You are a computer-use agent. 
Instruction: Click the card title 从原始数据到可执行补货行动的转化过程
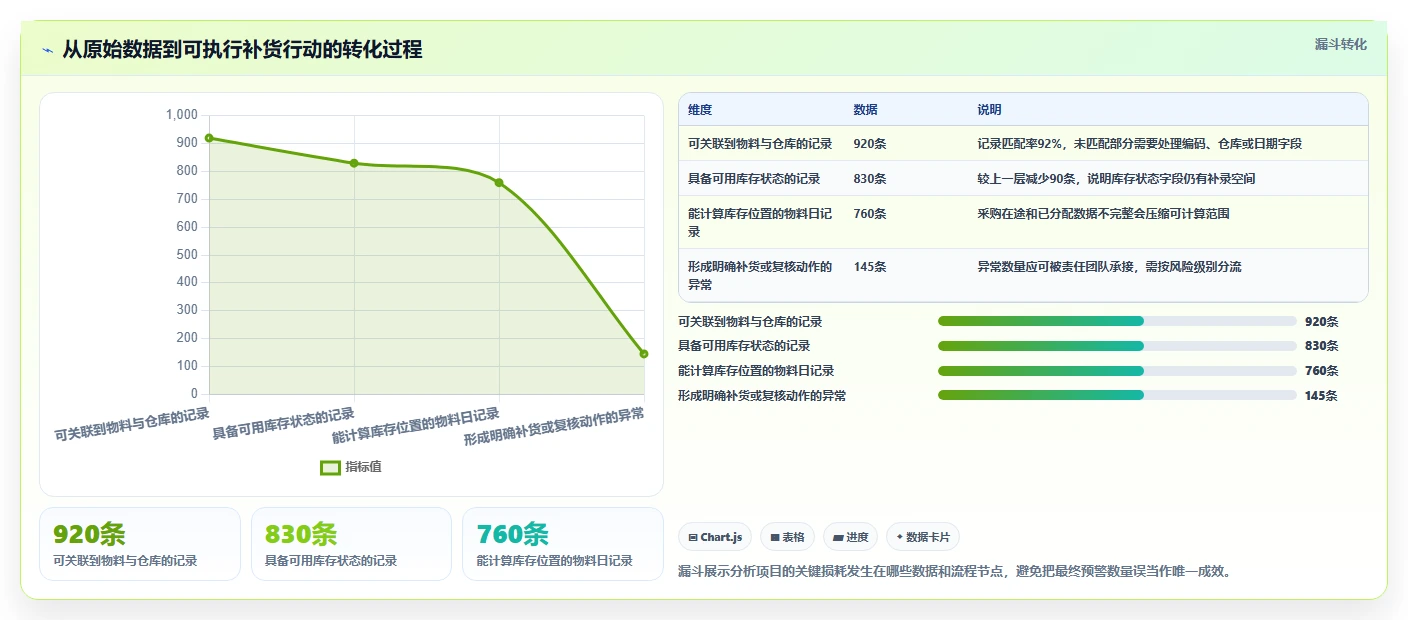click(x=242, y=50)
